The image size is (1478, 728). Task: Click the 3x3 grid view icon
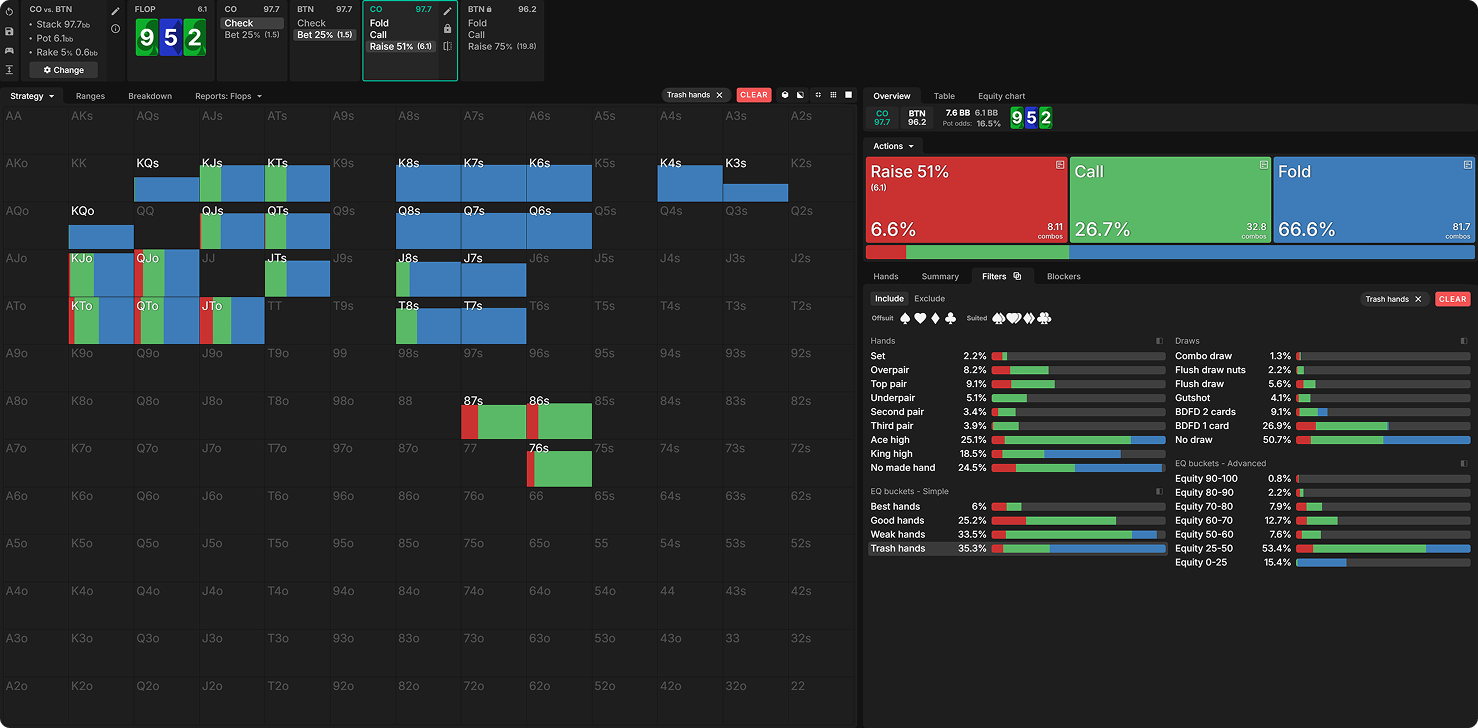point(833,95)
